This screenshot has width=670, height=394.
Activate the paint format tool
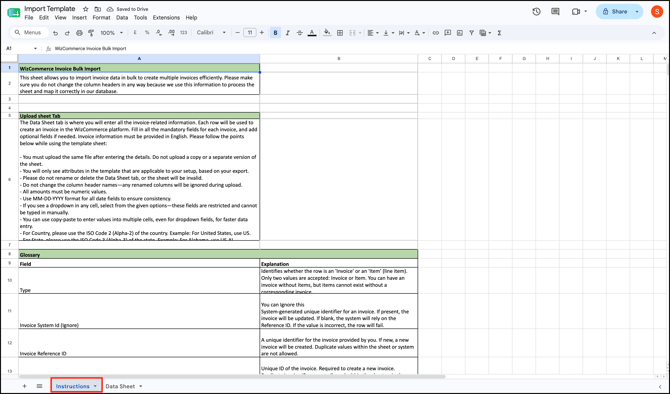(91, 33)
